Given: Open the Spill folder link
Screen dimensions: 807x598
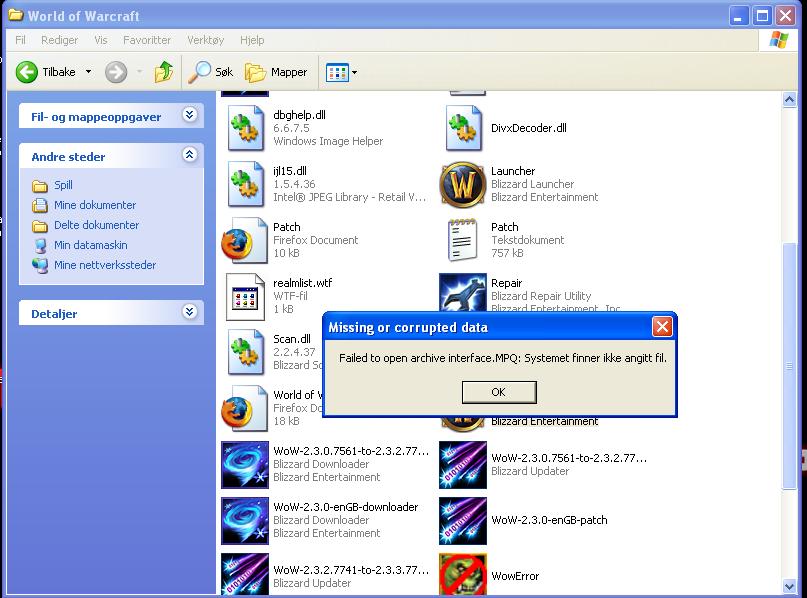Looking at the screenshot, I should pyautogui.click(x=63, y=185).
